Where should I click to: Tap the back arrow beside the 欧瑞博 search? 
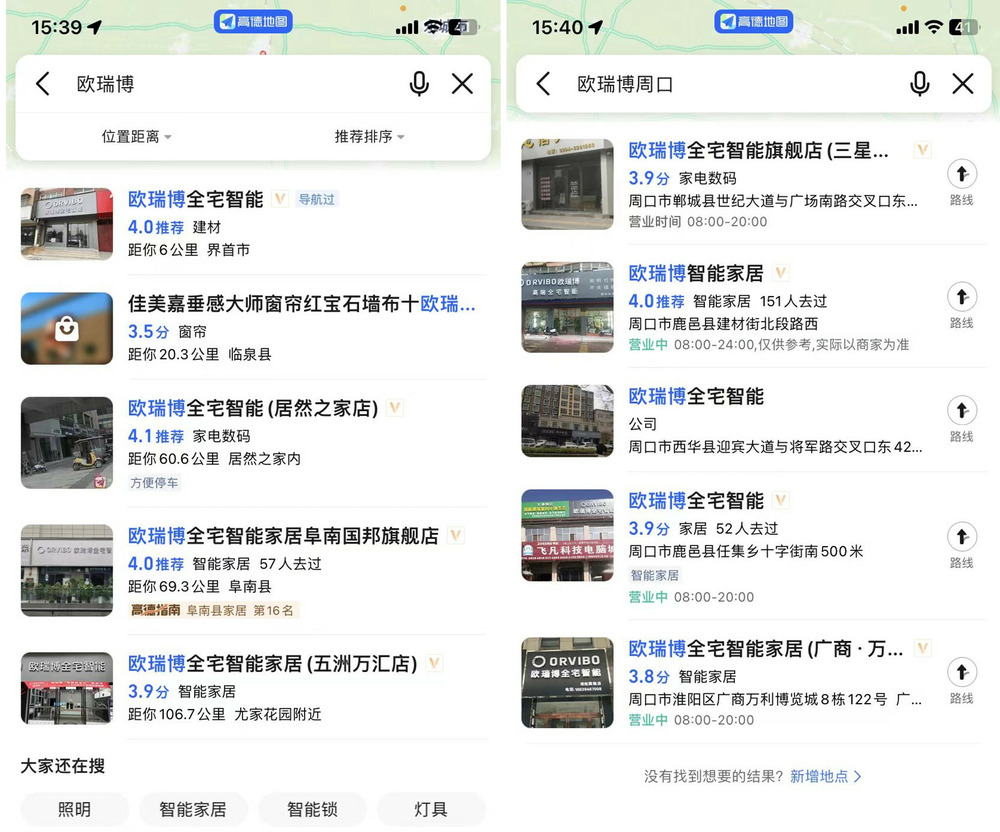[x=43, y=84]
